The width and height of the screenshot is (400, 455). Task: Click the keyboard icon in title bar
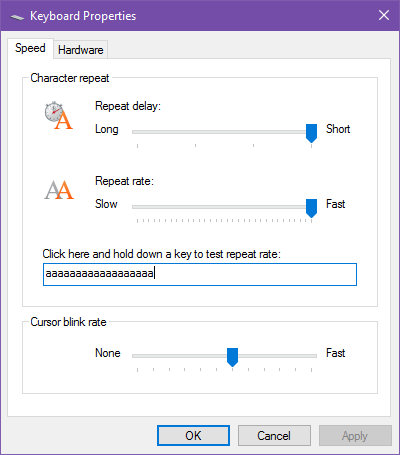[x=17, y=17]
